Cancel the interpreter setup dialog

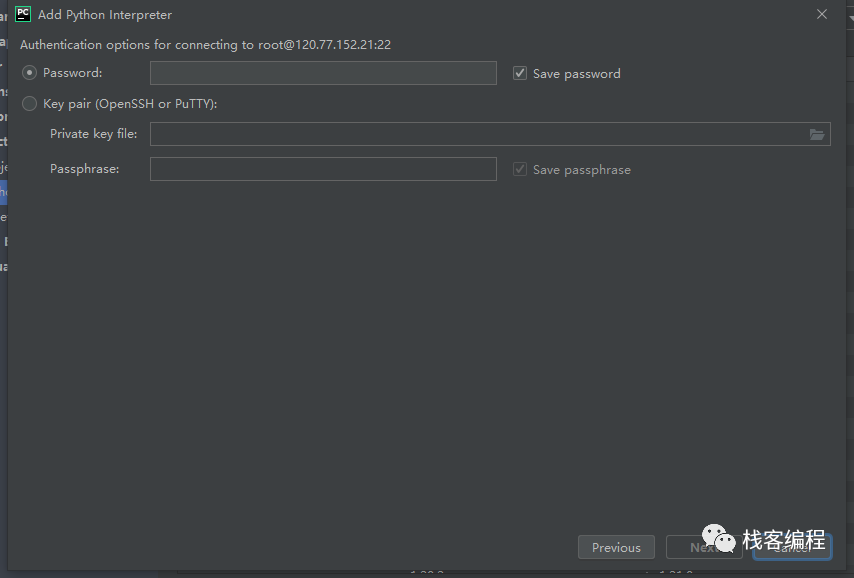pyautogui.click(x=792, y=547)
